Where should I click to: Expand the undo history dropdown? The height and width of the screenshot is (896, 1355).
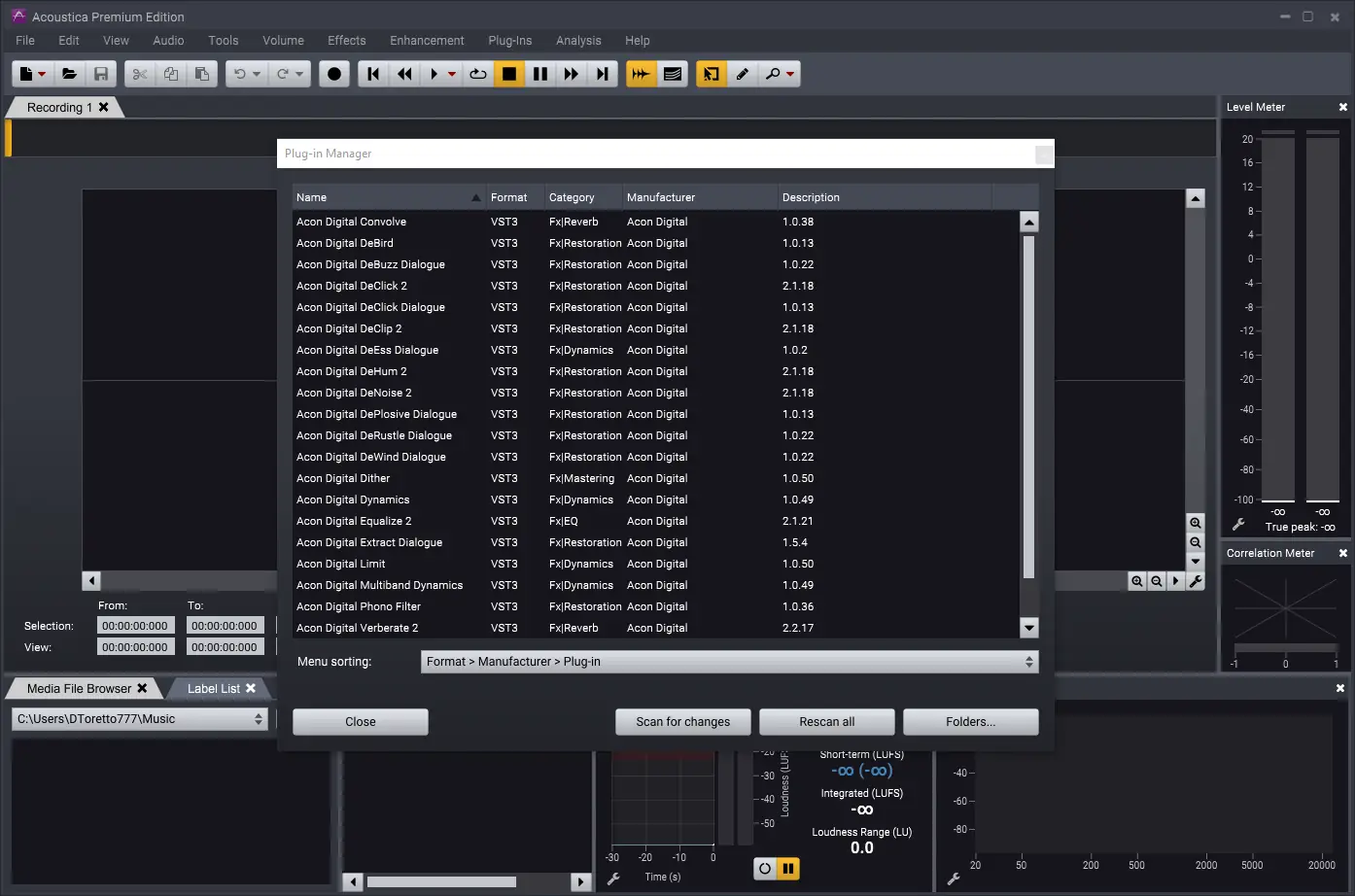click(257, 74)
